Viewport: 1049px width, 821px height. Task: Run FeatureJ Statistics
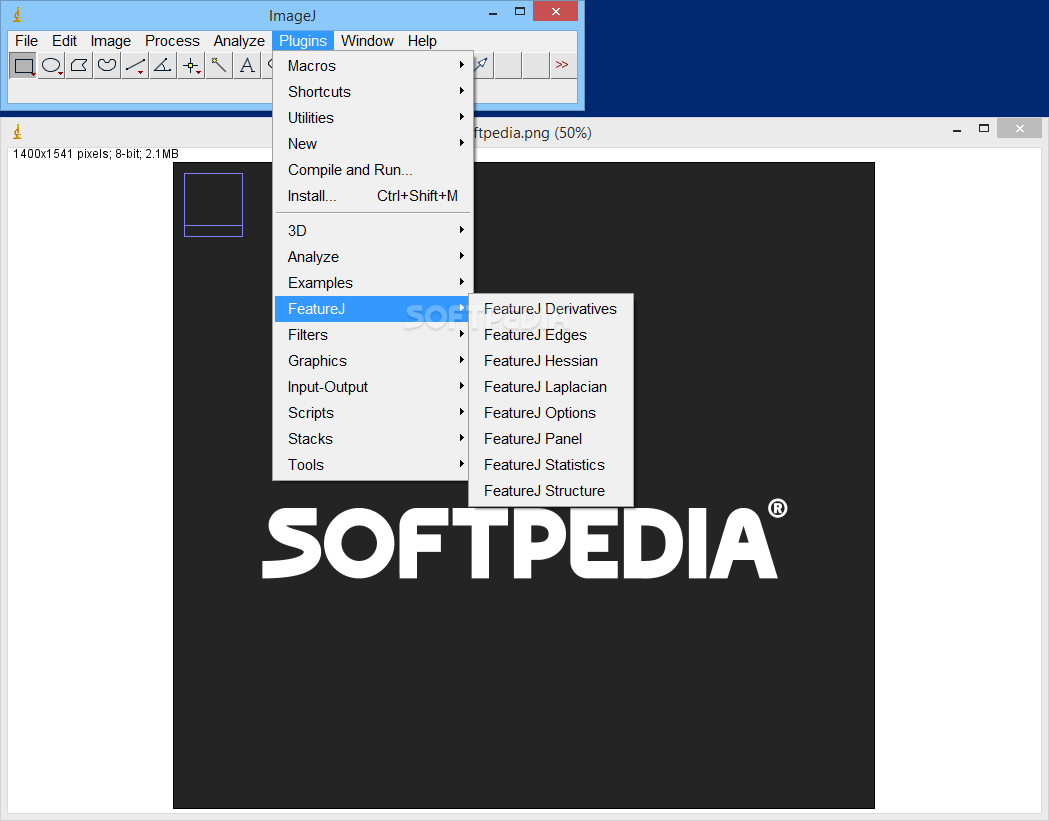tap(551, 466)
